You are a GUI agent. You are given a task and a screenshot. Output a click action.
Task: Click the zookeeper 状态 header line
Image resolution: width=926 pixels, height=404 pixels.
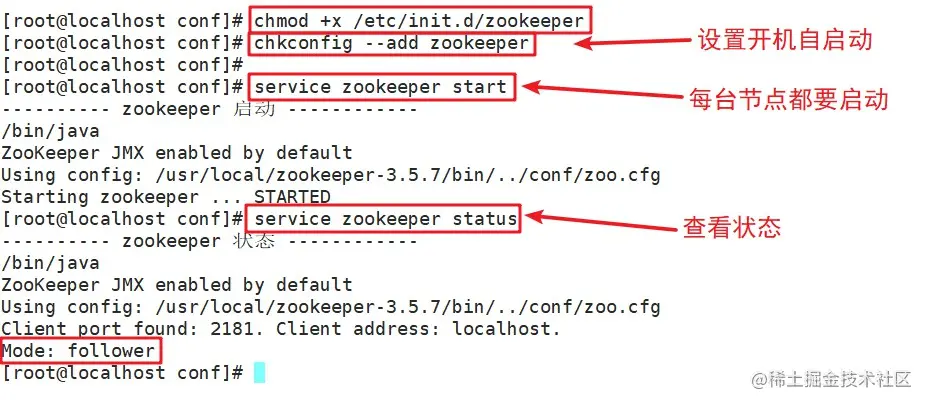(210, 241)
